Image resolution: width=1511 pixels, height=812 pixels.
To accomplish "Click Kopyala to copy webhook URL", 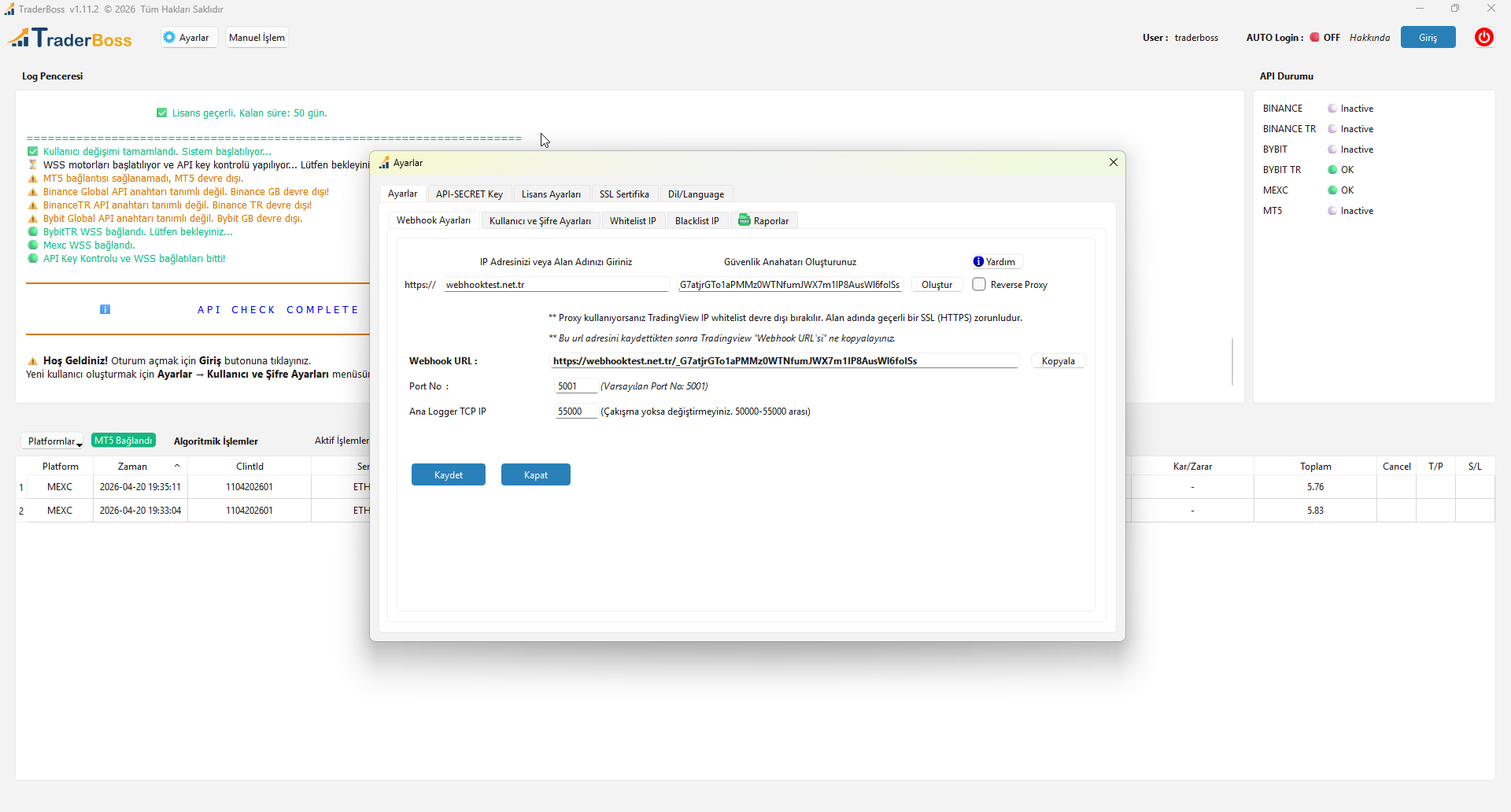I will coord(1058,361).
